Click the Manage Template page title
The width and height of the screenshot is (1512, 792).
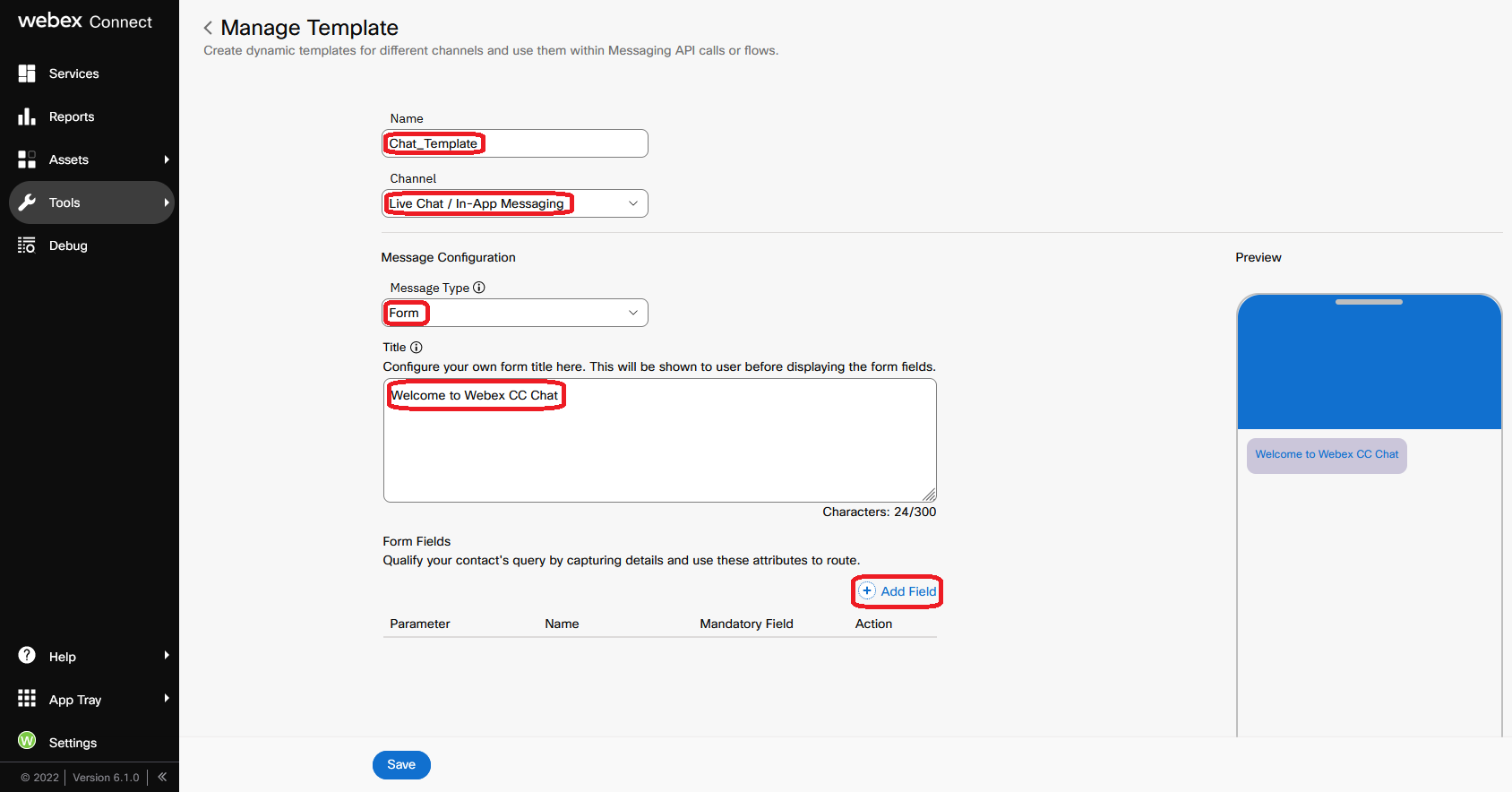309,28
